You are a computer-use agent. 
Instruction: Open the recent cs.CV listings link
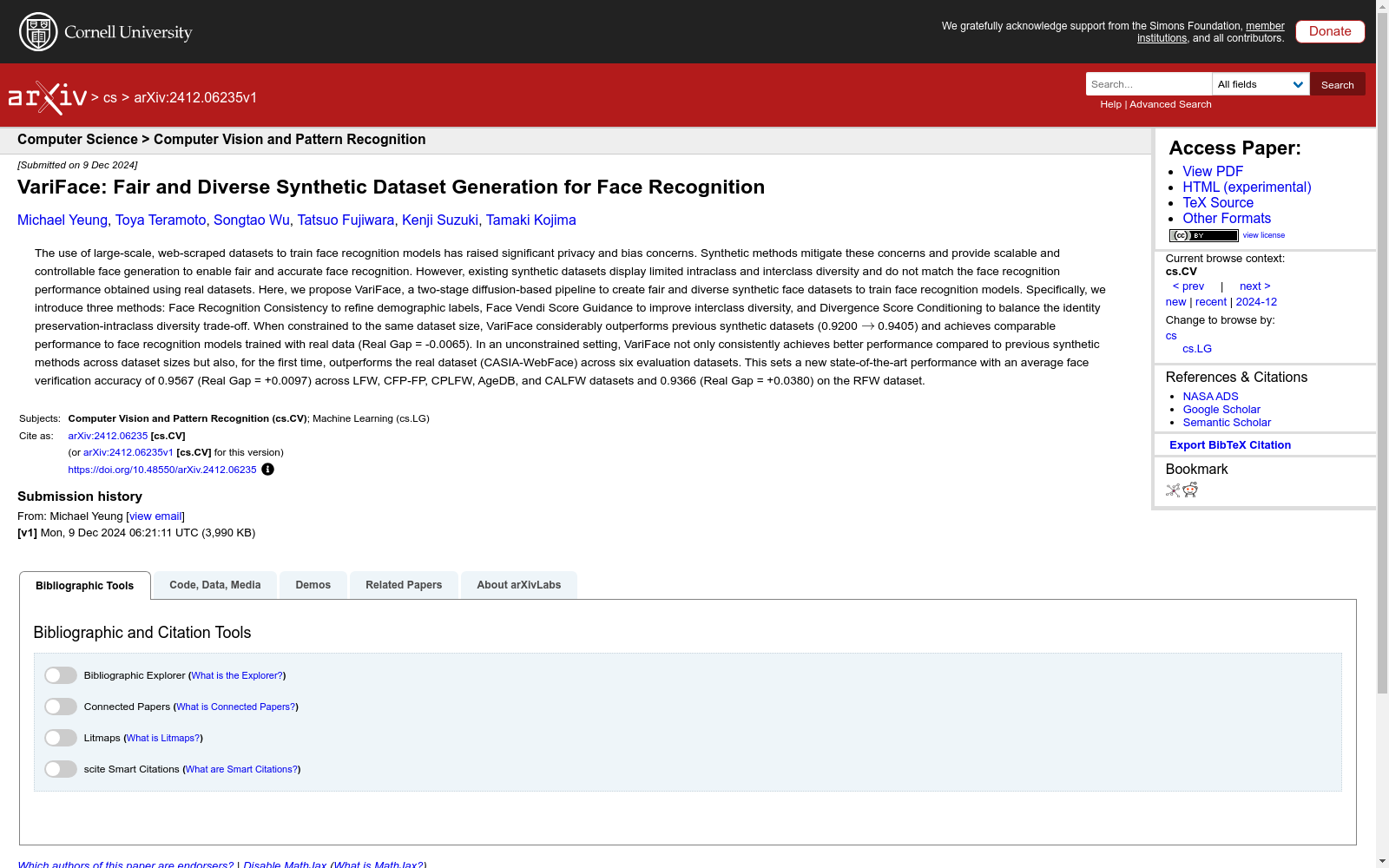[1211, 302]
